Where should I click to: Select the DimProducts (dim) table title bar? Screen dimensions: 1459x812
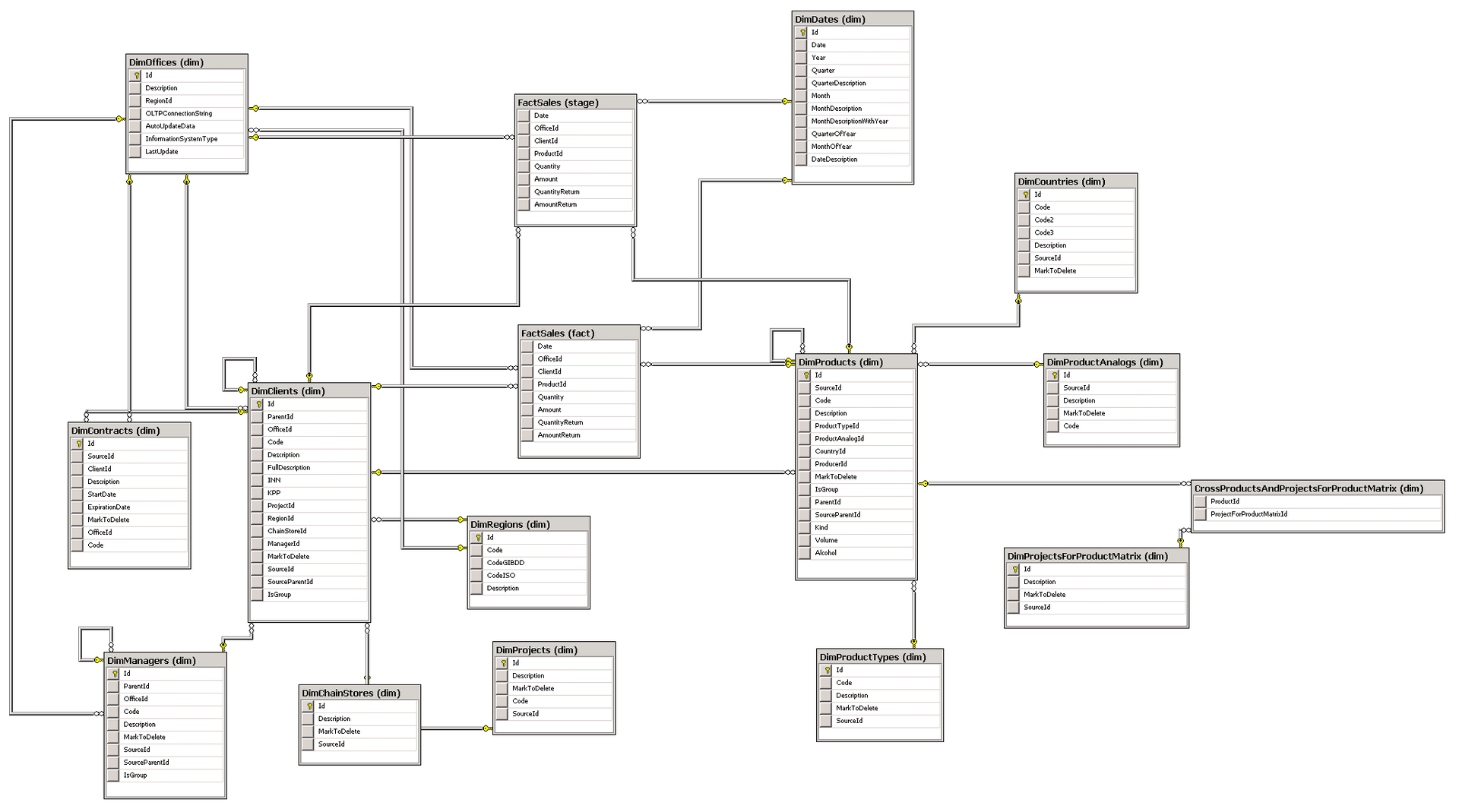tap(856, 362)
